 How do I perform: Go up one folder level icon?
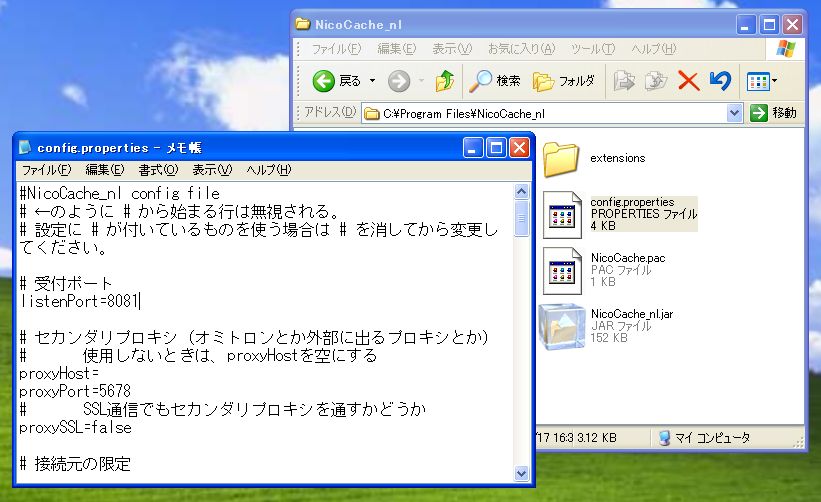click(x=445, y=81)
